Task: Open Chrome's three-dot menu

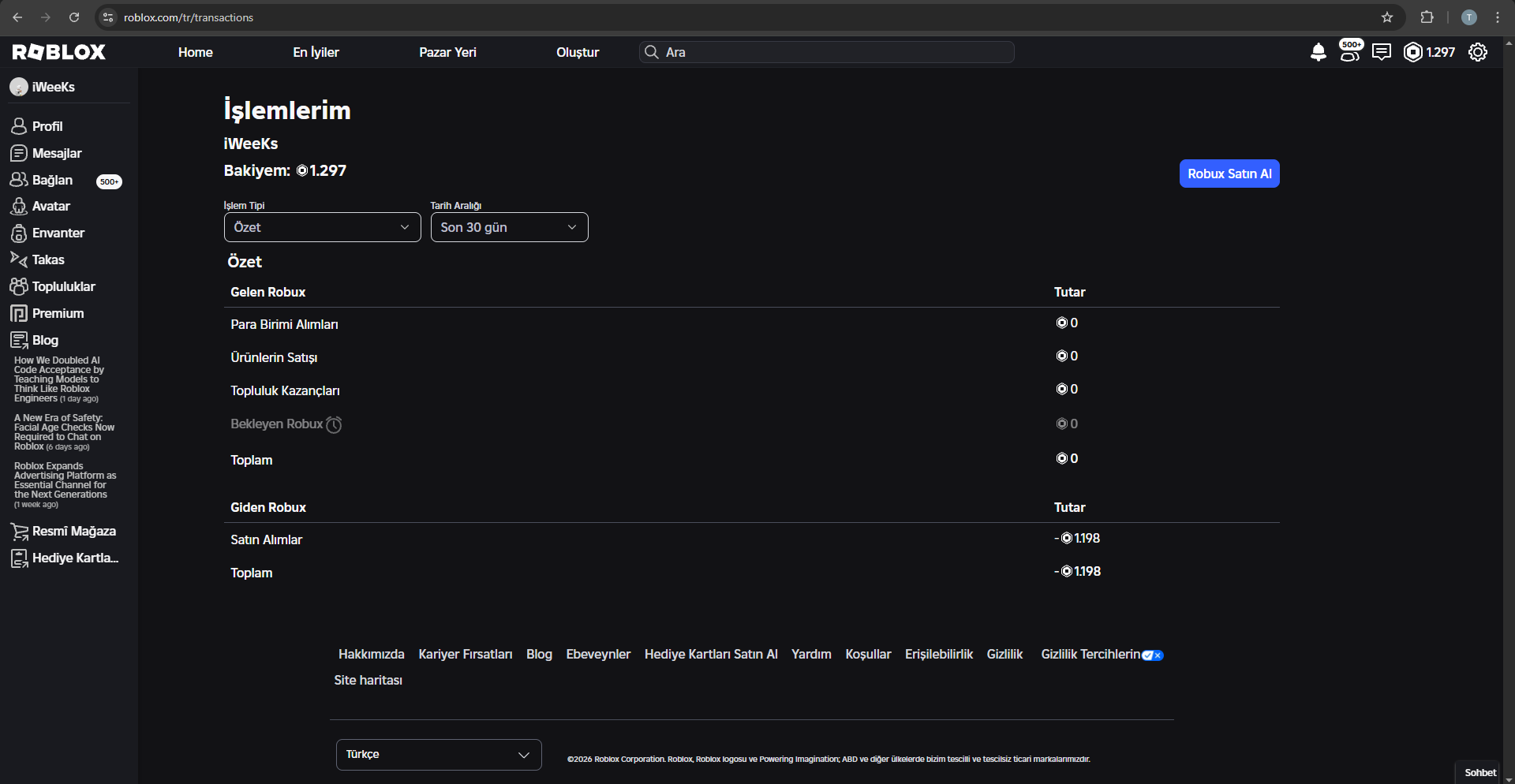Action: pyautogui.click(x=1498, y=17)
